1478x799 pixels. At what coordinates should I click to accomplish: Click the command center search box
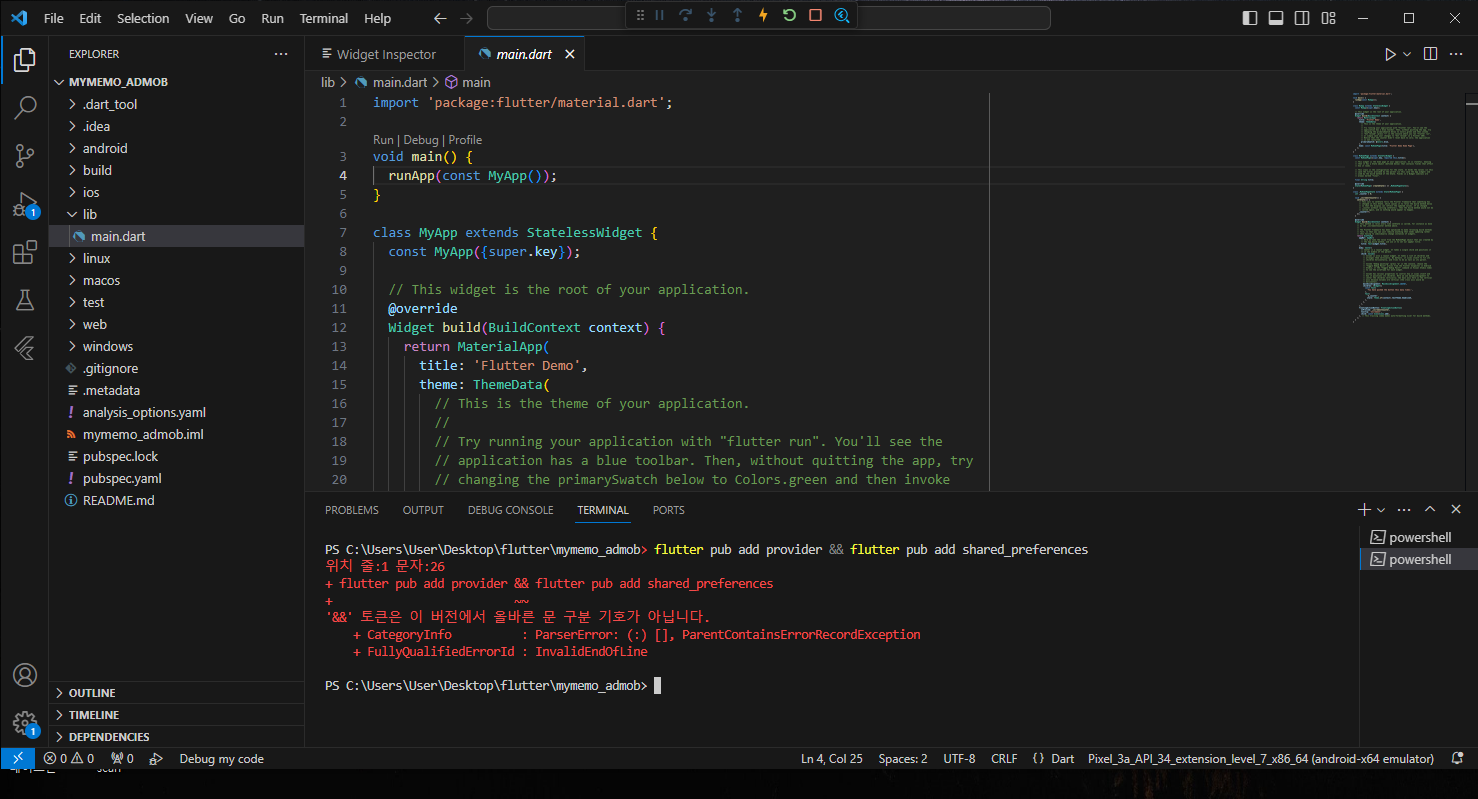[x=768, y=18]
